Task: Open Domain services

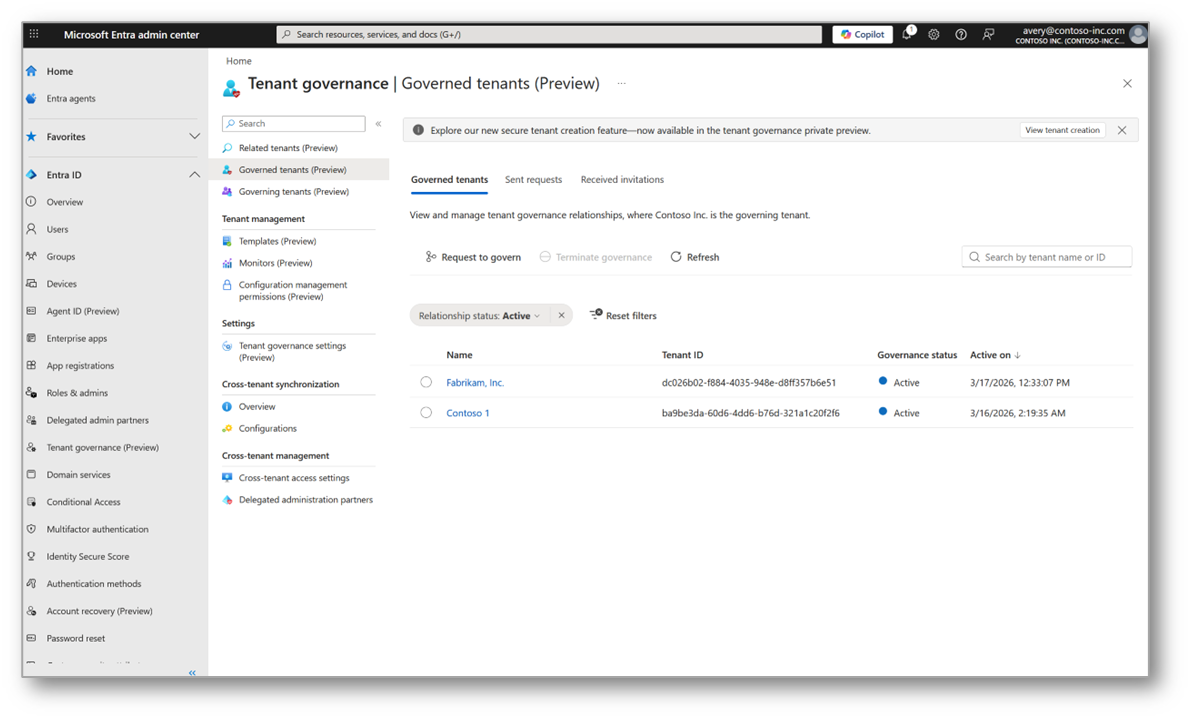Action: pos(78,475)
